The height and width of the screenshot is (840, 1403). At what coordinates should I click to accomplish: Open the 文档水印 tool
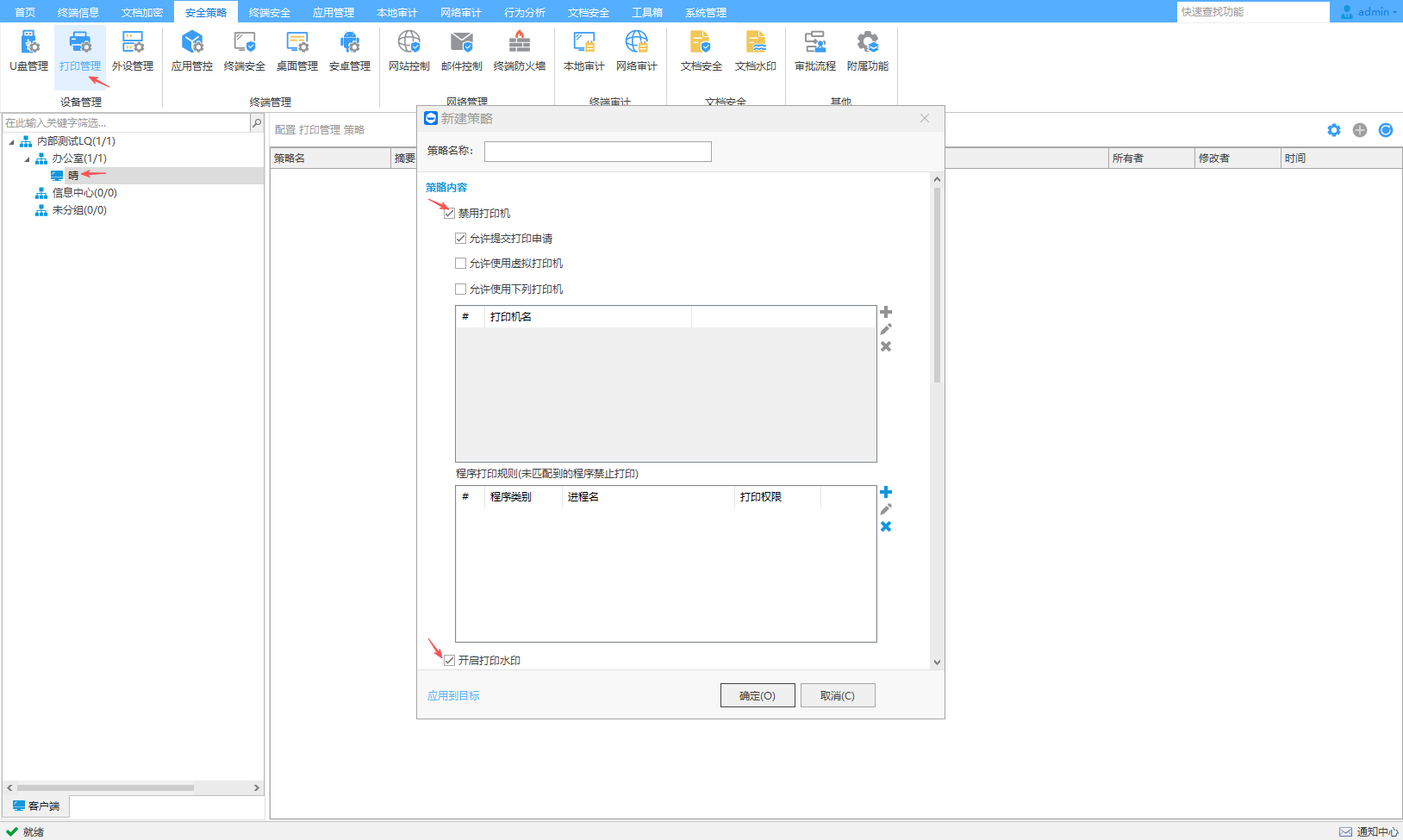(x=755, y=51)
